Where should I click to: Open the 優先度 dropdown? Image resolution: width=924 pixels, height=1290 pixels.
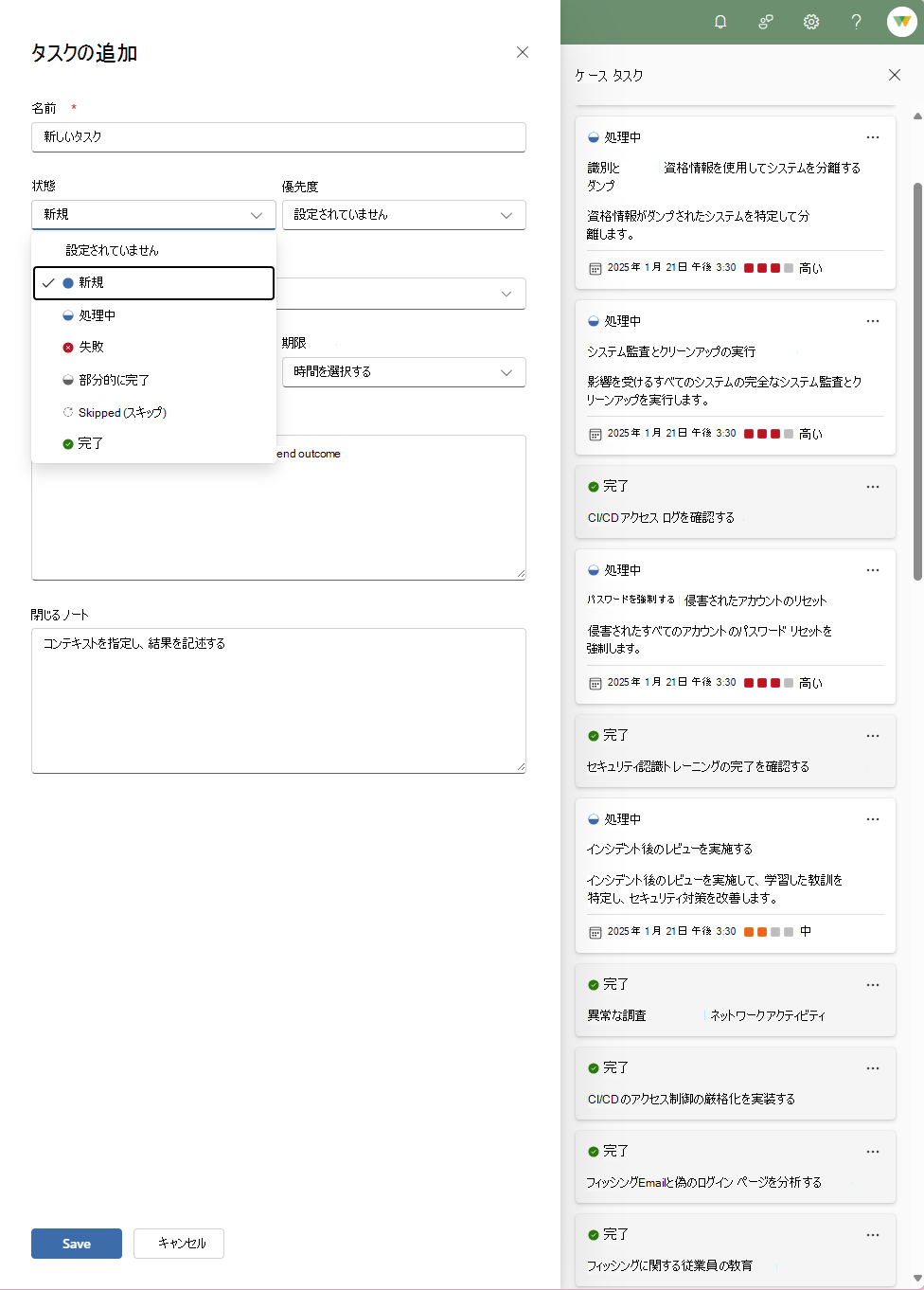pyautogui.click(x=404, y=215)
